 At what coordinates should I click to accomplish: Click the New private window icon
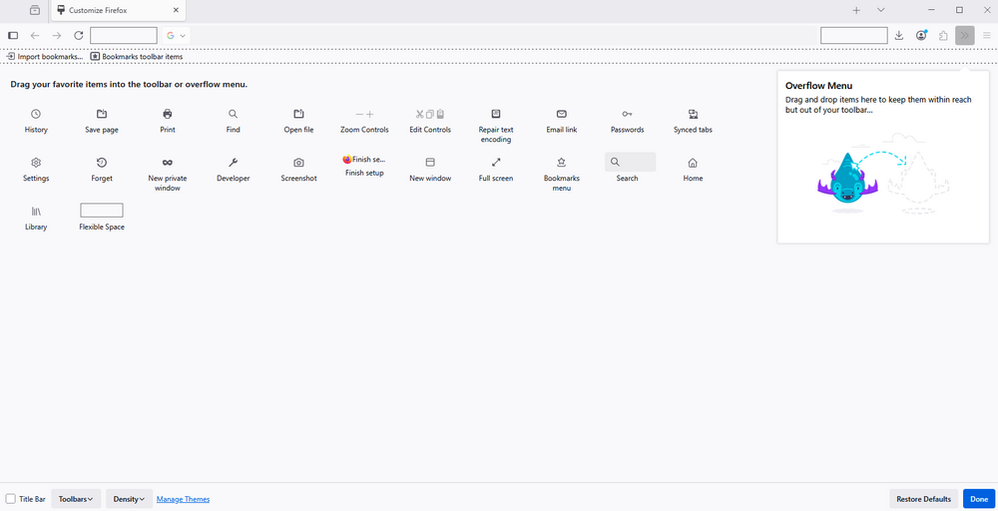click(167, 162)
